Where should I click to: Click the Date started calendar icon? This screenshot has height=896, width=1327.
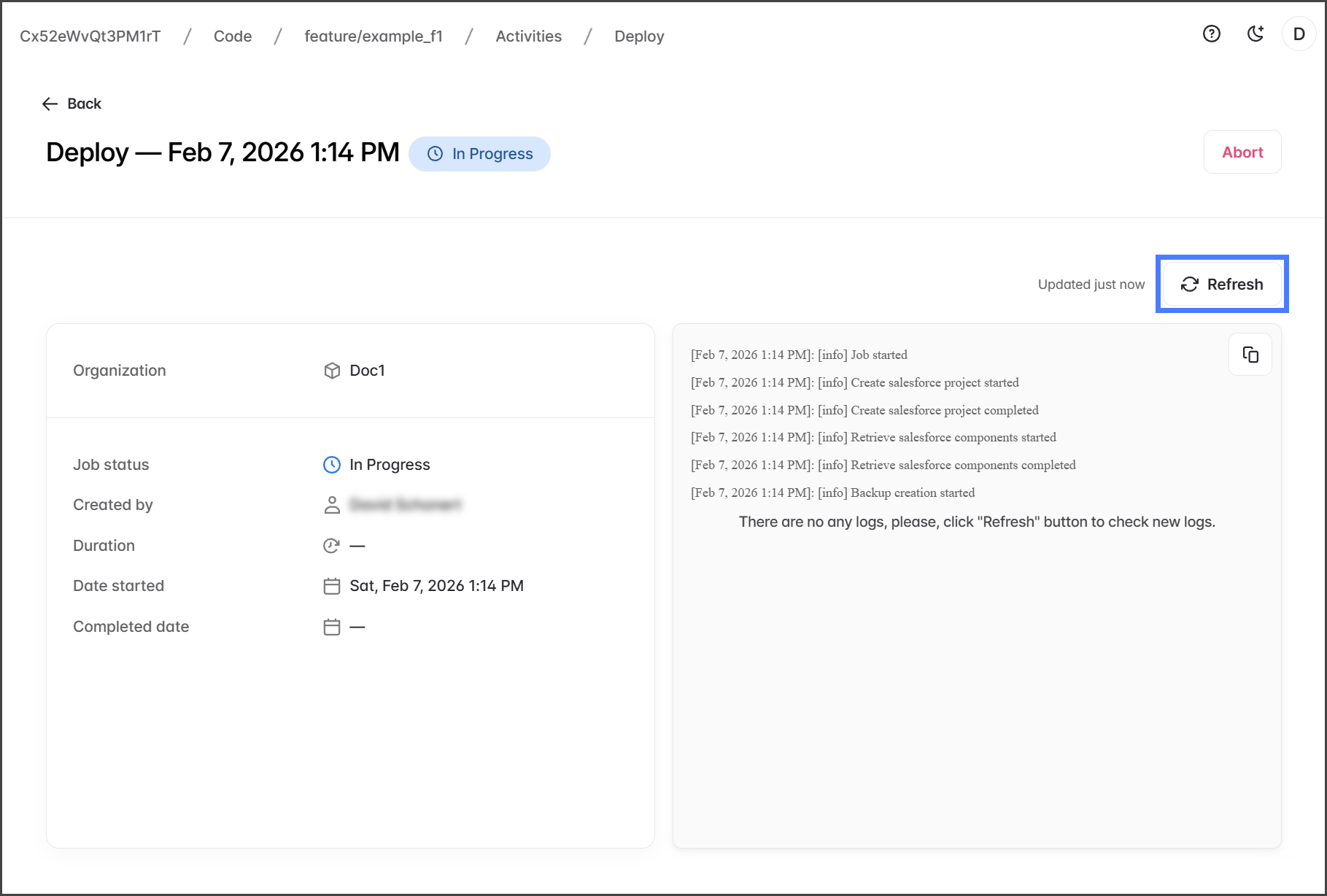pyautogui.click(x=332, y=586)
